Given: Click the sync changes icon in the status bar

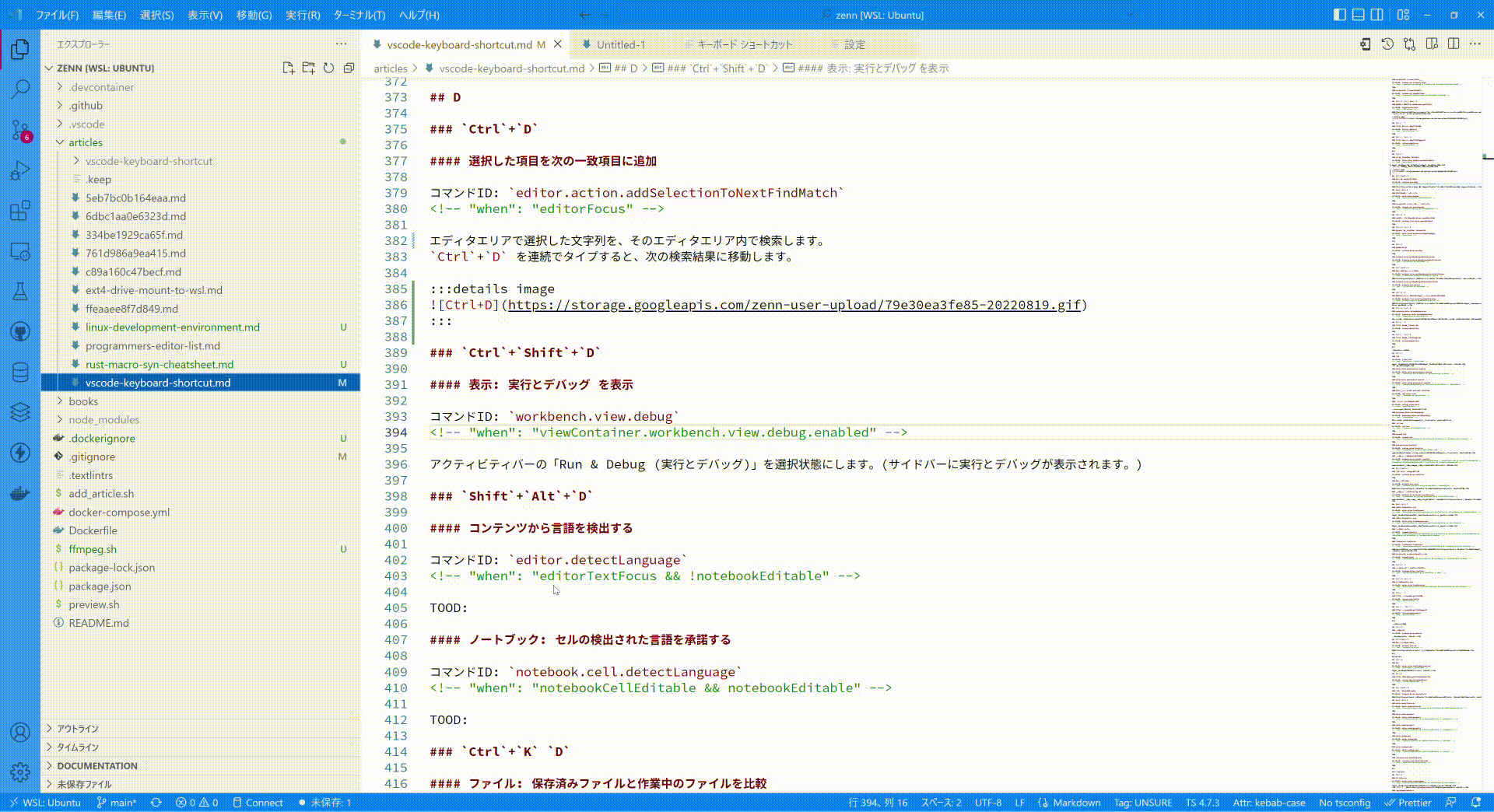Looking at the screenshot, I should coord(156,803).
